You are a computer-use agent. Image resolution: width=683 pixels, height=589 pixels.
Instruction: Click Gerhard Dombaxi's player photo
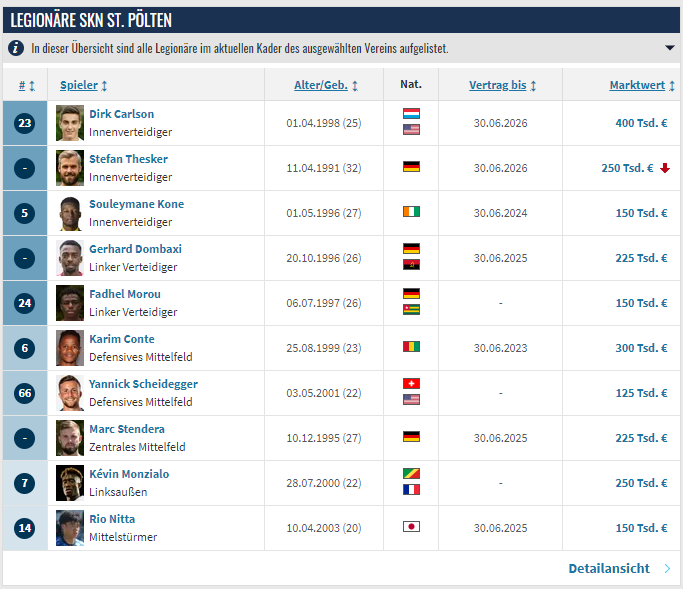69,258
